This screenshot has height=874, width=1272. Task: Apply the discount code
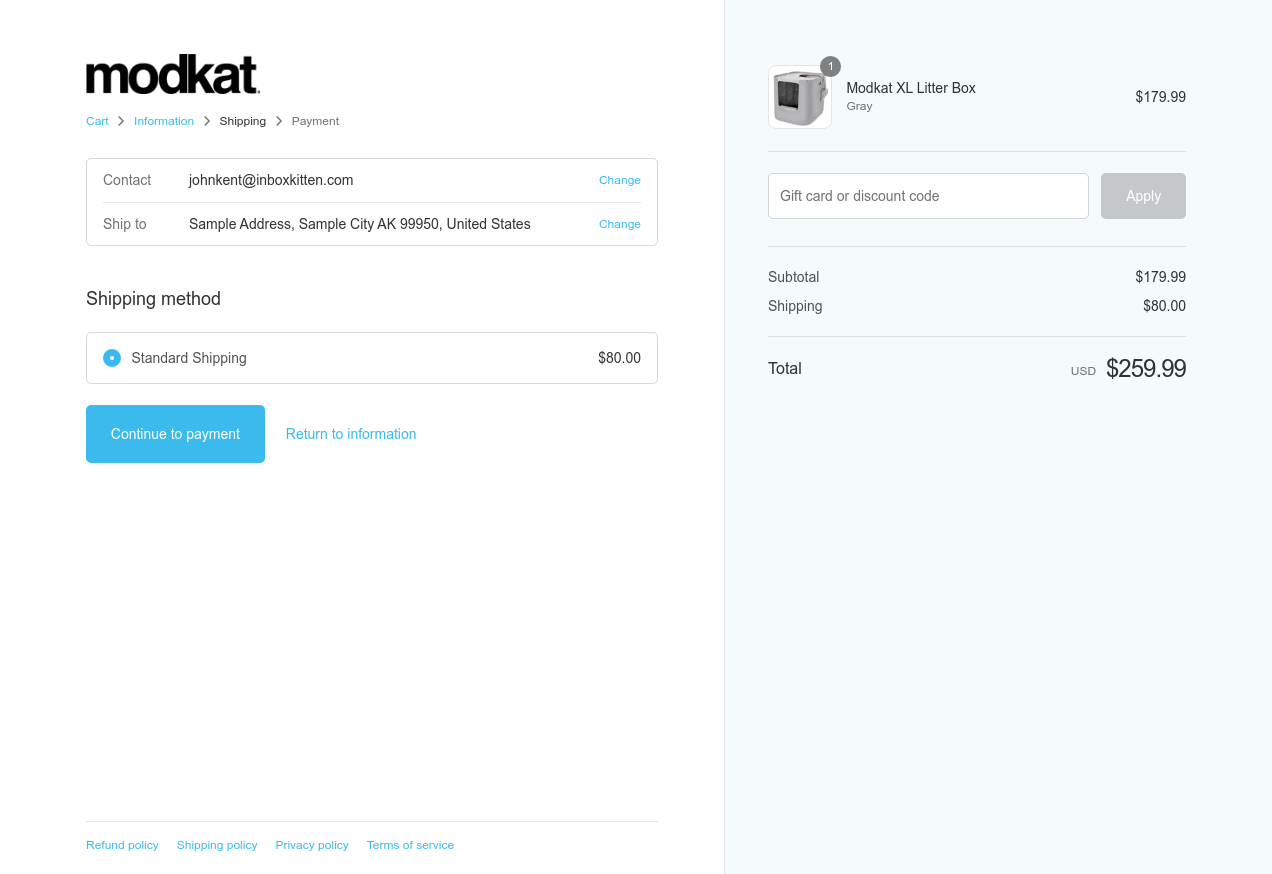[x=1143, y=196]
